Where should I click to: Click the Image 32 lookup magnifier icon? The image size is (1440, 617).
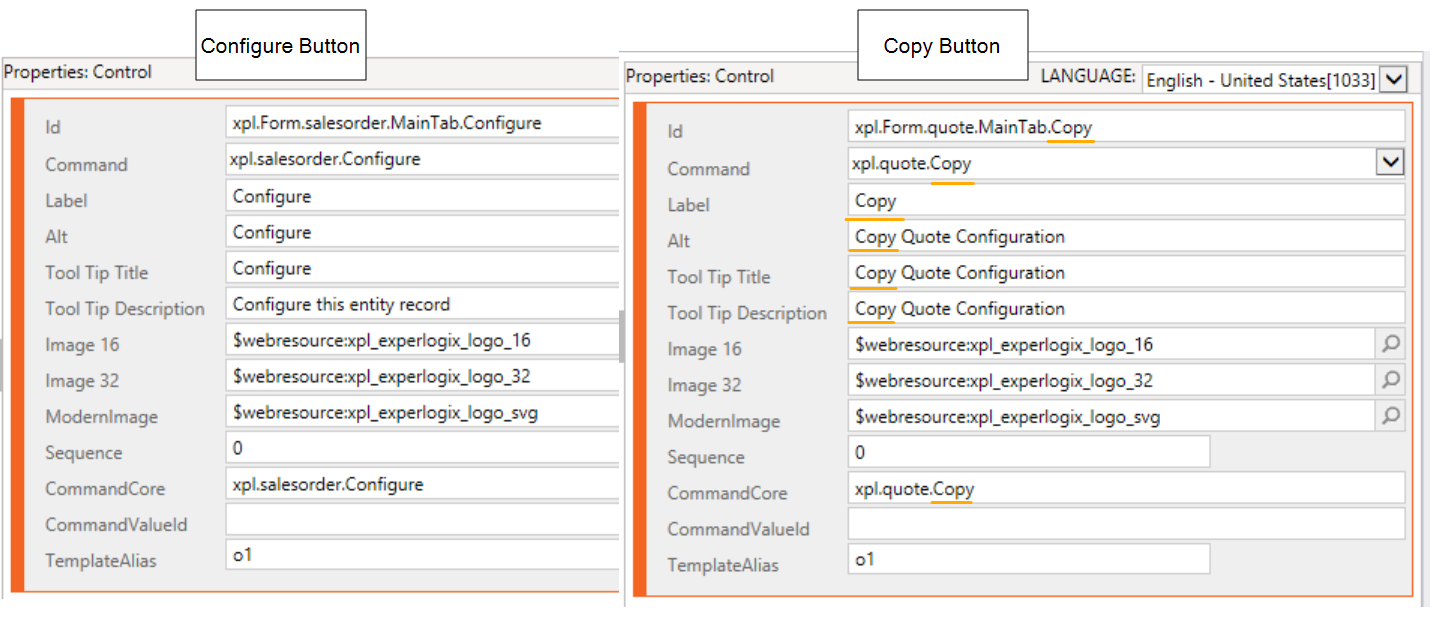1390,380
